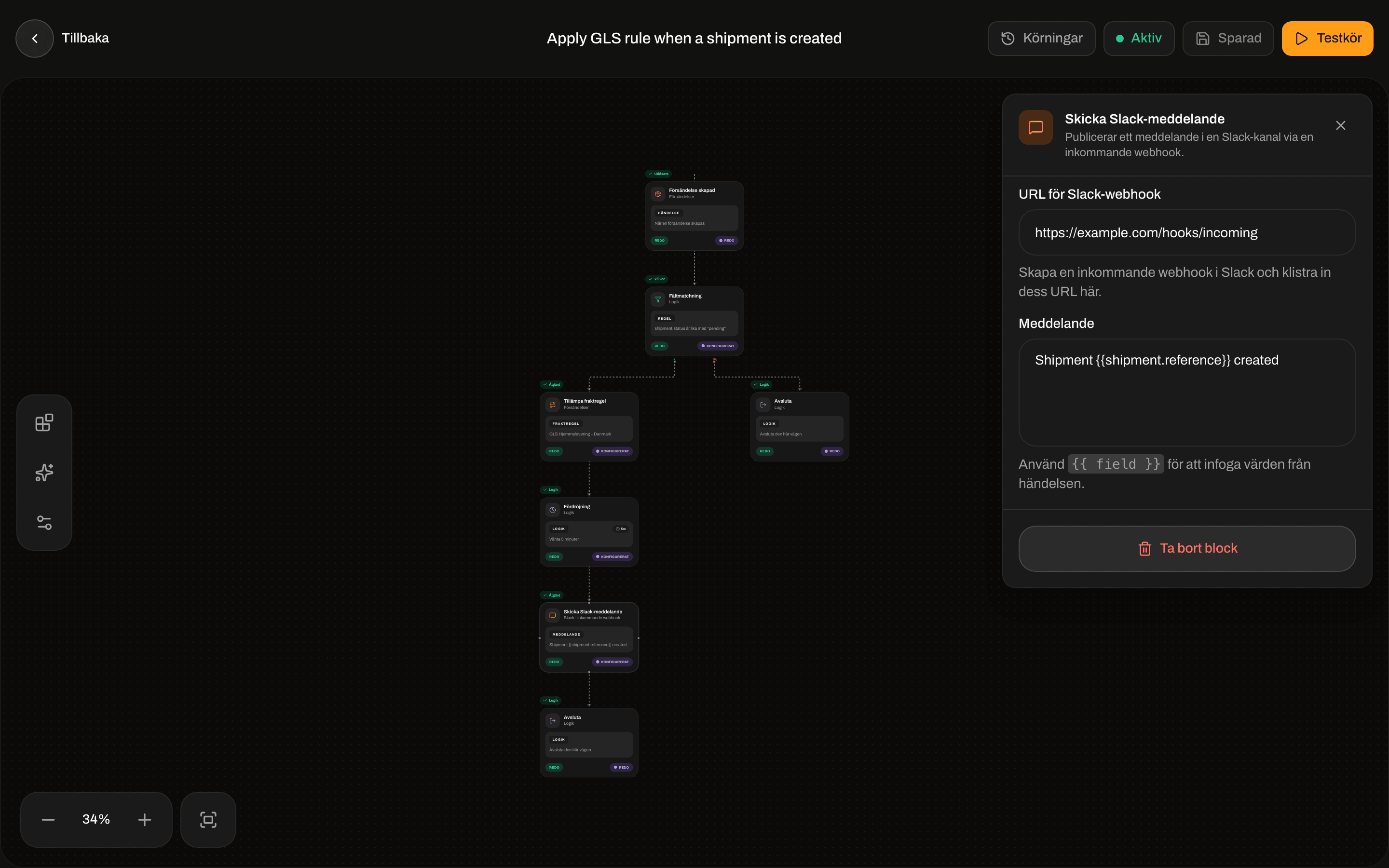Close the Skicka Slack-meddelande panel
Viewport: 1389px width, 868px height.
[x=1340, y=126]
